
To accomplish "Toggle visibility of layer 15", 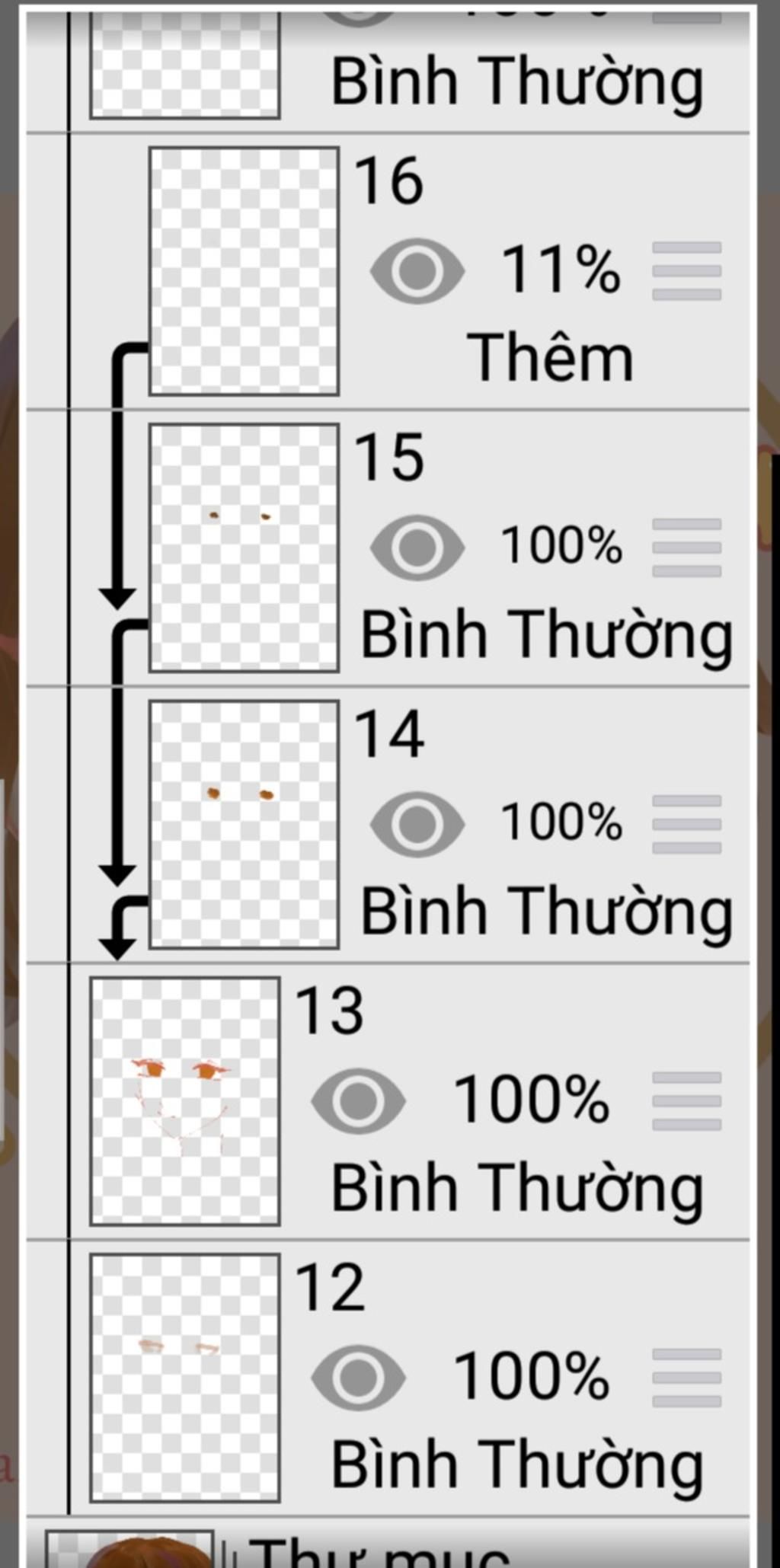I will (417, 548).
